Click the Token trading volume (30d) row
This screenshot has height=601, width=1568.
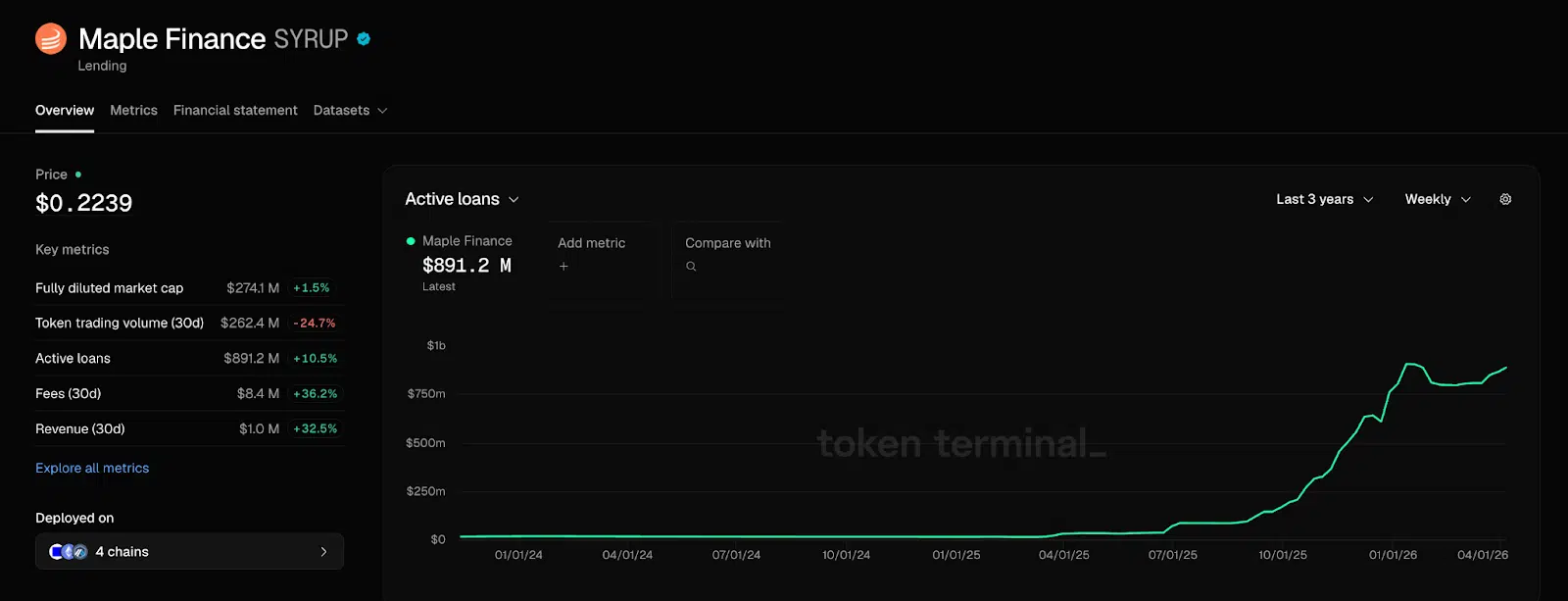(x=189, y=324)
